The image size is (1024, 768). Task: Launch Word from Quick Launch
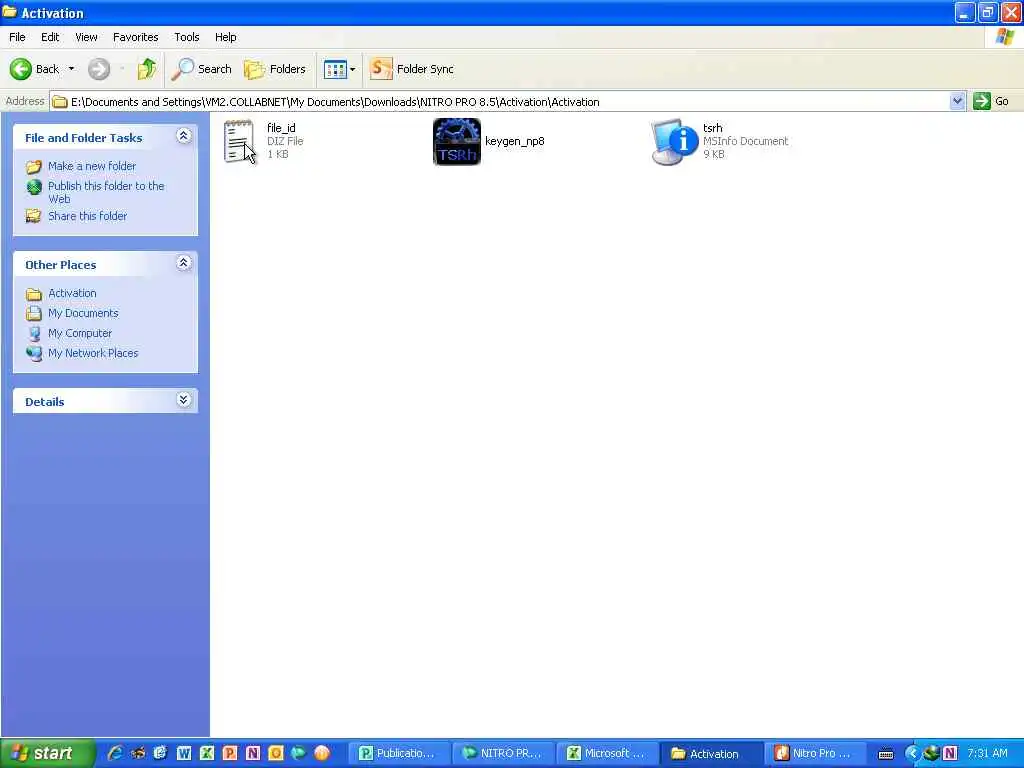pos(184,753)
